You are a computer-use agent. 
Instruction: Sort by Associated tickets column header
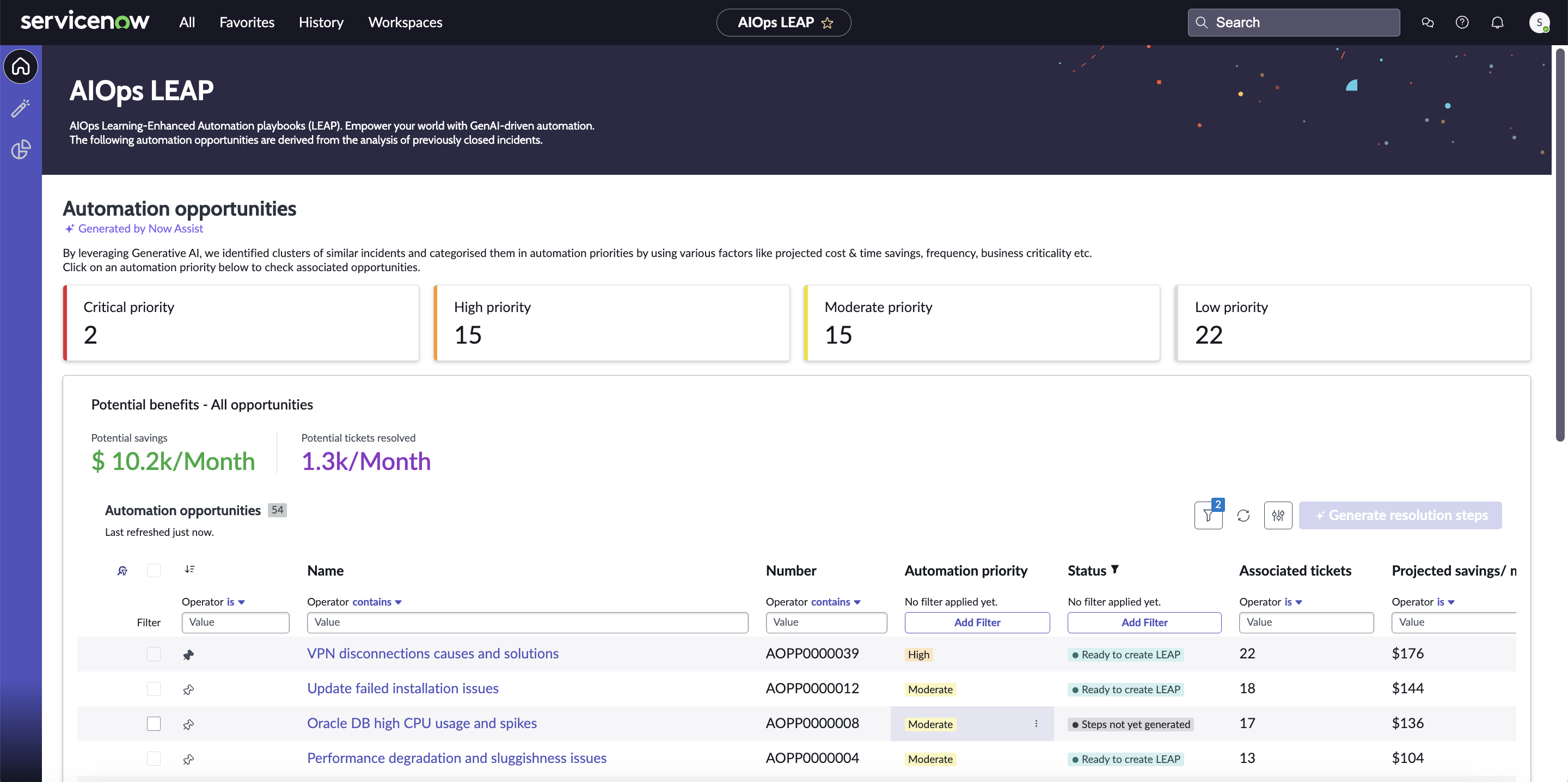1295,571
